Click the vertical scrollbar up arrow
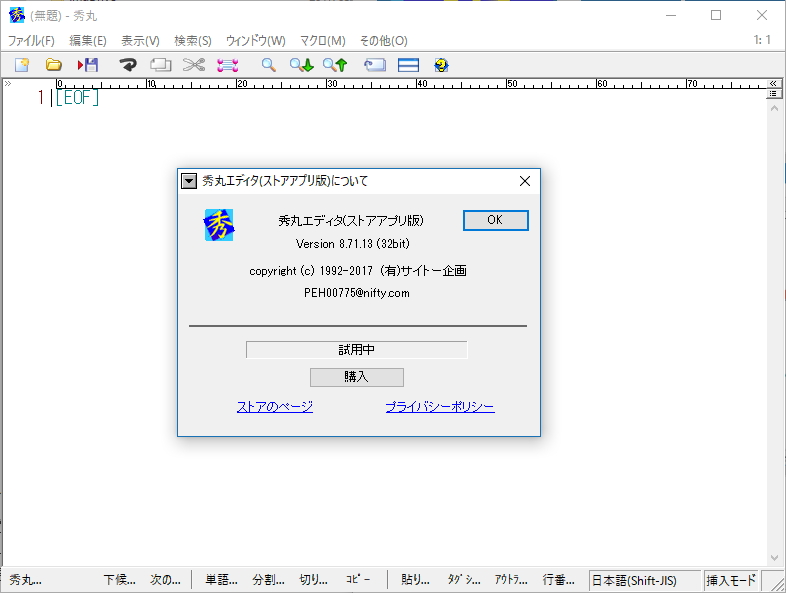786x593 pixels. pos(774,108)
